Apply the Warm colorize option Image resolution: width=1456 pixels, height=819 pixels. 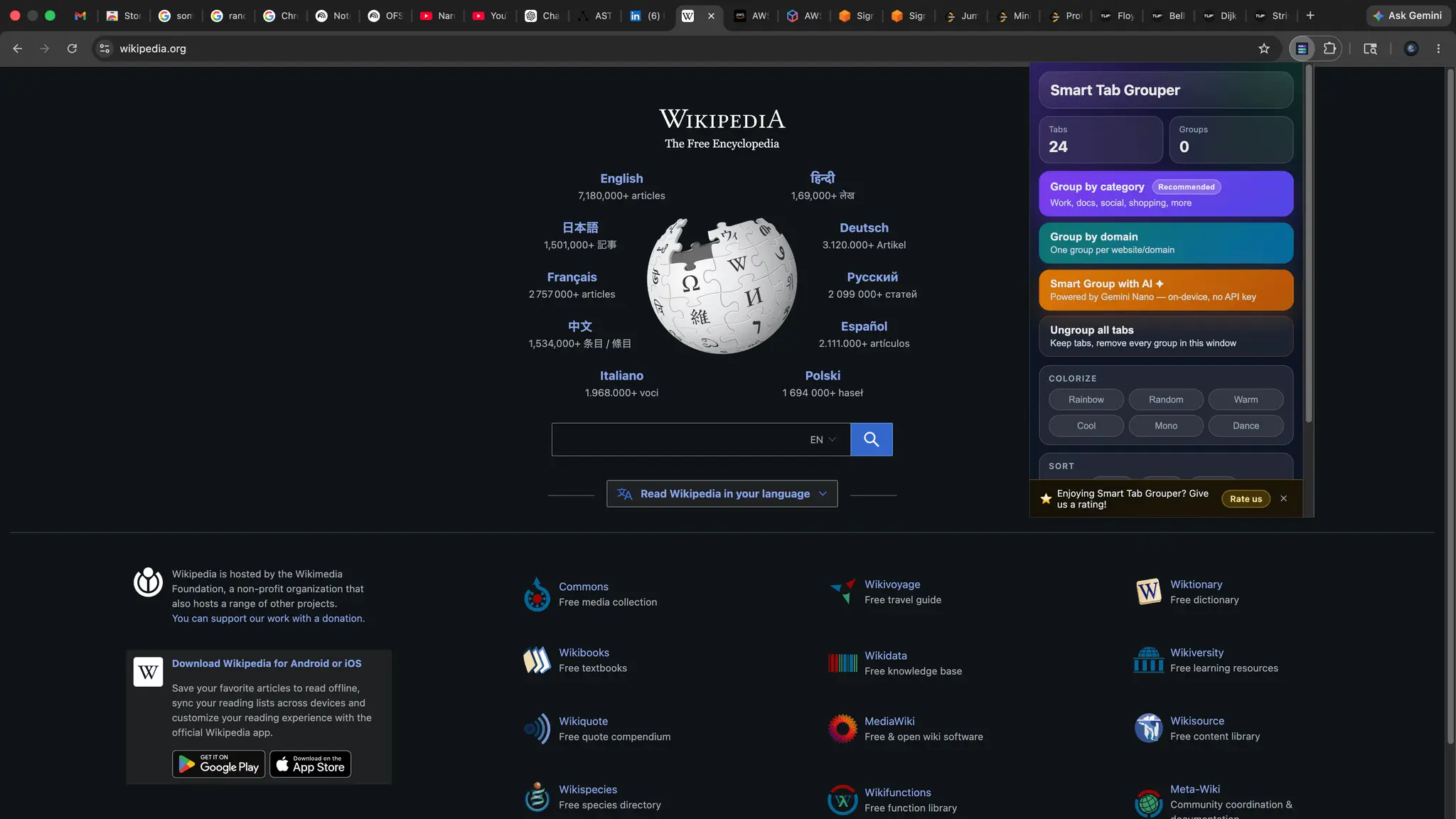tap(1246, 400)
